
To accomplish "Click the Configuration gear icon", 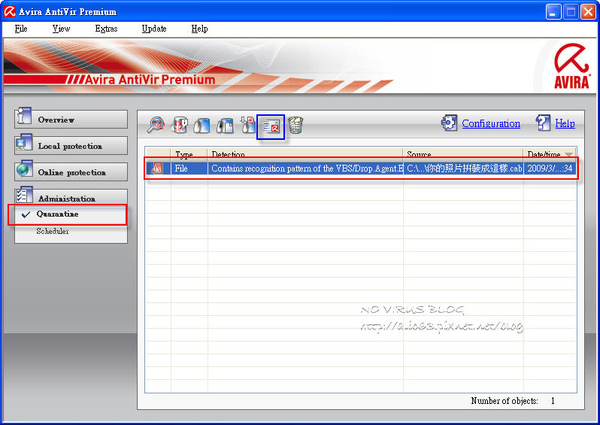I will [x=449, y=123].
